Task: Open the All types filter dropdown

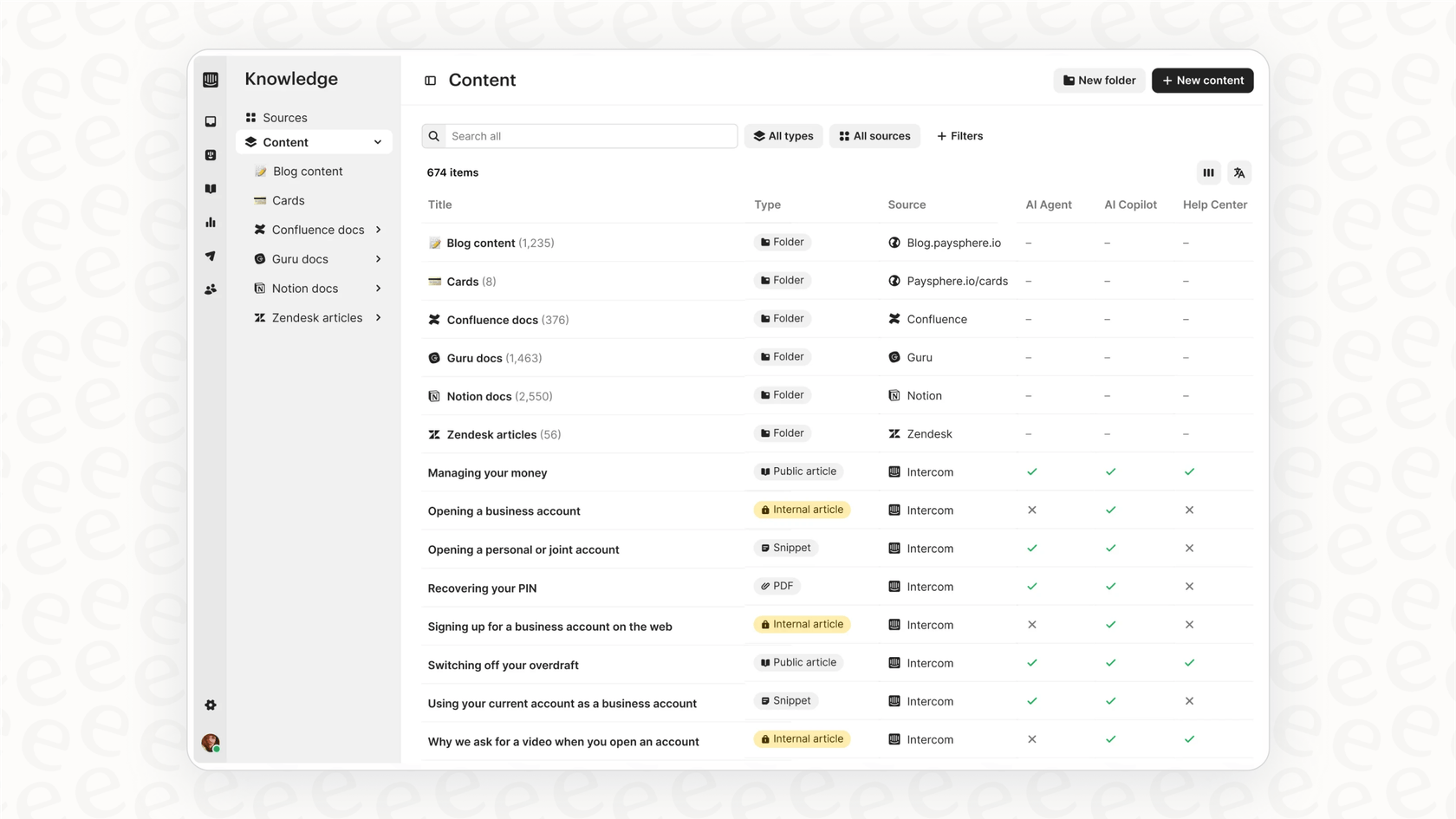Action: [783, 136]
